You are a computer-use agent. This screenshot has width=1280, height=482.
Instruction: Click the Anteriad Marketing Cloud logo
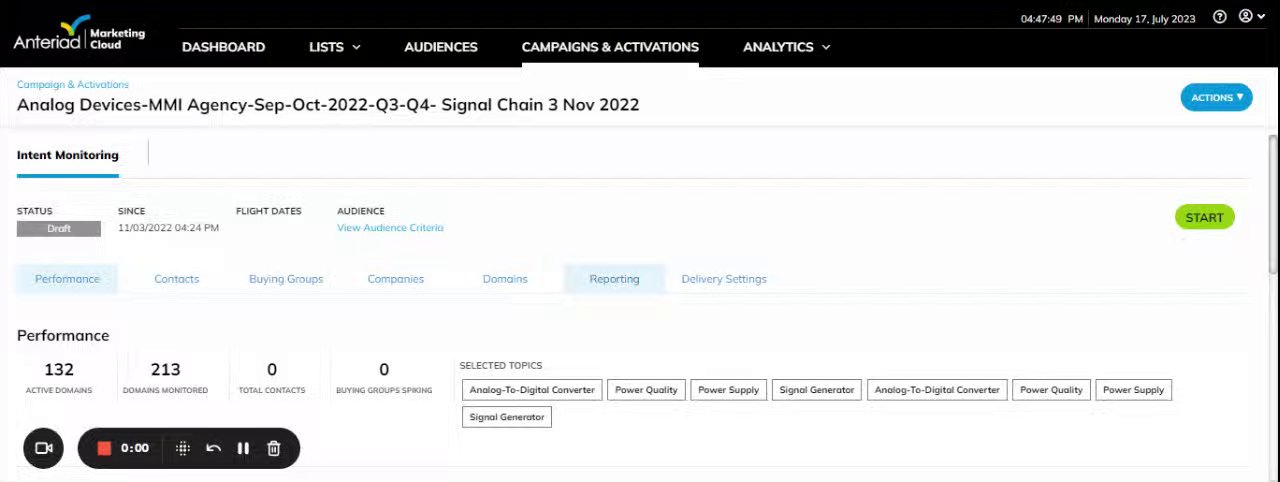(x=79, y=35)
